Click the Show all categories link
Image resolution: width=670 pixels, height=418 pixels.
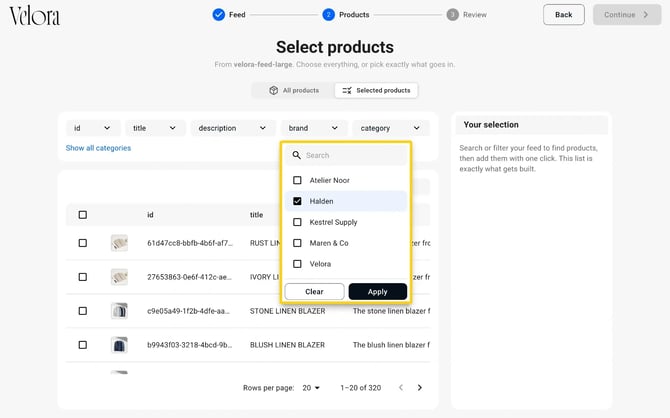(x=98, y=148)
